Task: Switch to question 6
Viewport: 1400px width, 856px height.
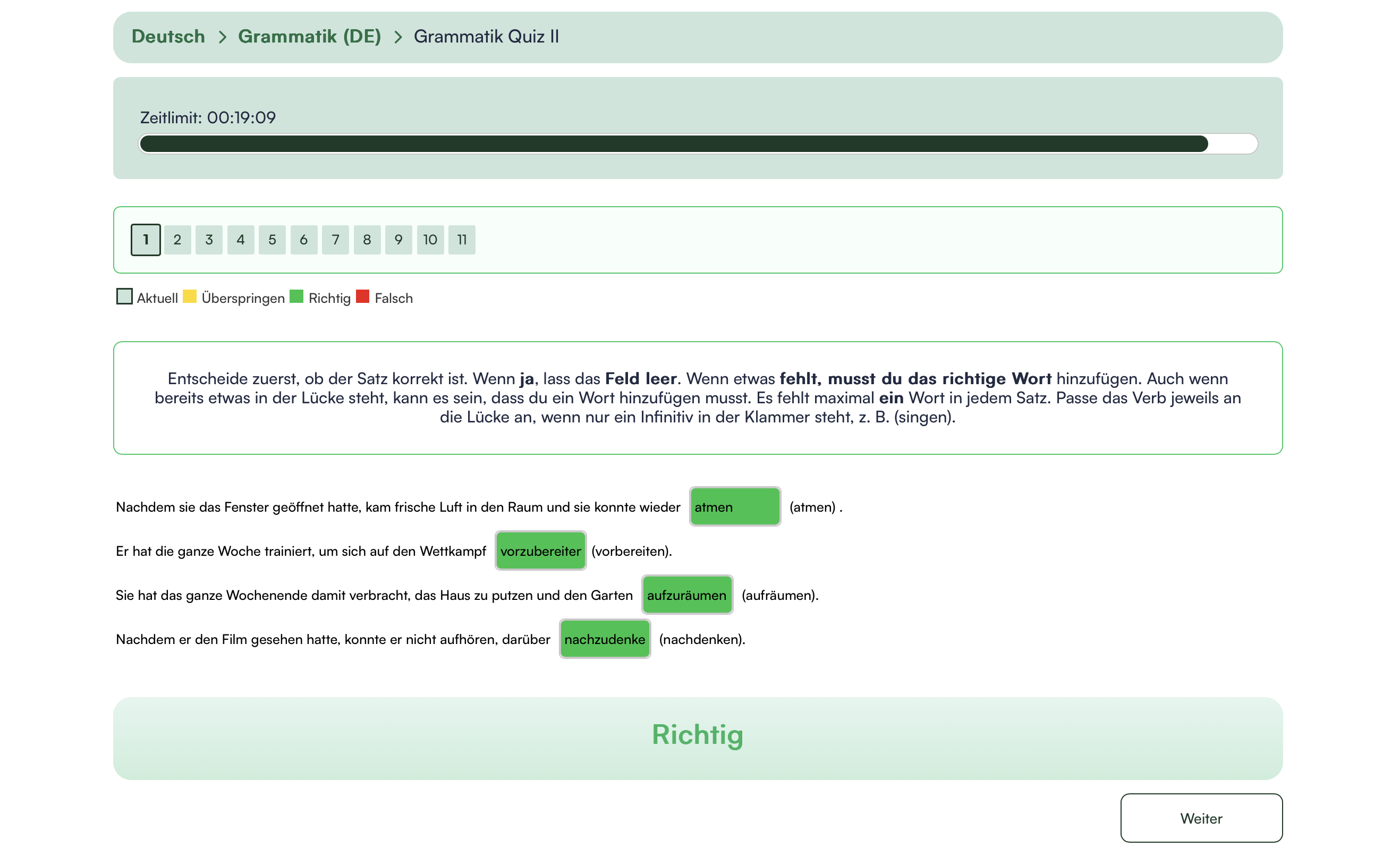Action: pyautogui.click(x=304, y=240)
